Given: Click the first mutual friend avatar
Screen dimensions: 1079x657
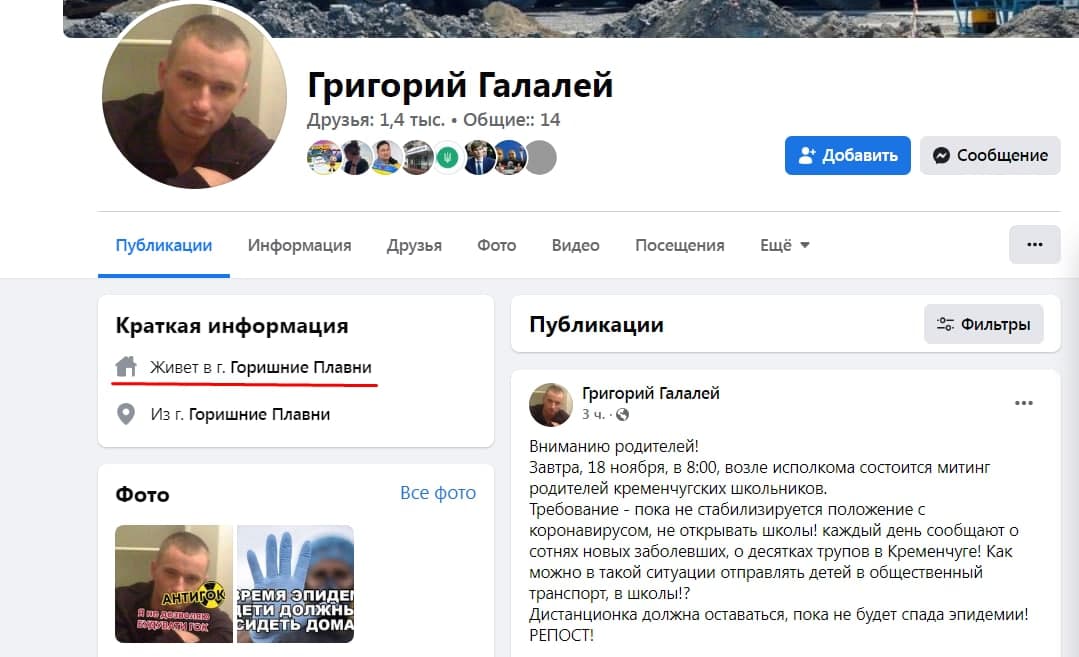Looking at the screenshot, I should [x=323, y=157].
